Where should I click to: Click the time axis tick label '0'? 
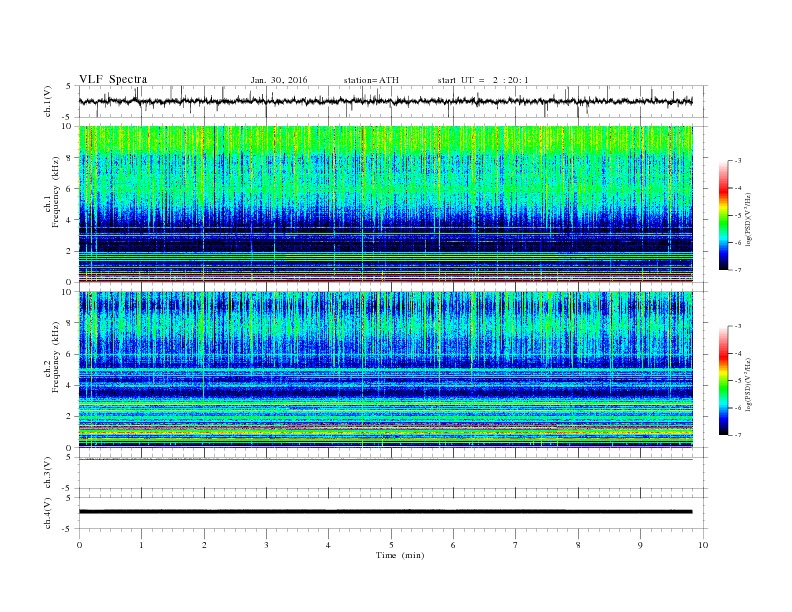(79, 545)
